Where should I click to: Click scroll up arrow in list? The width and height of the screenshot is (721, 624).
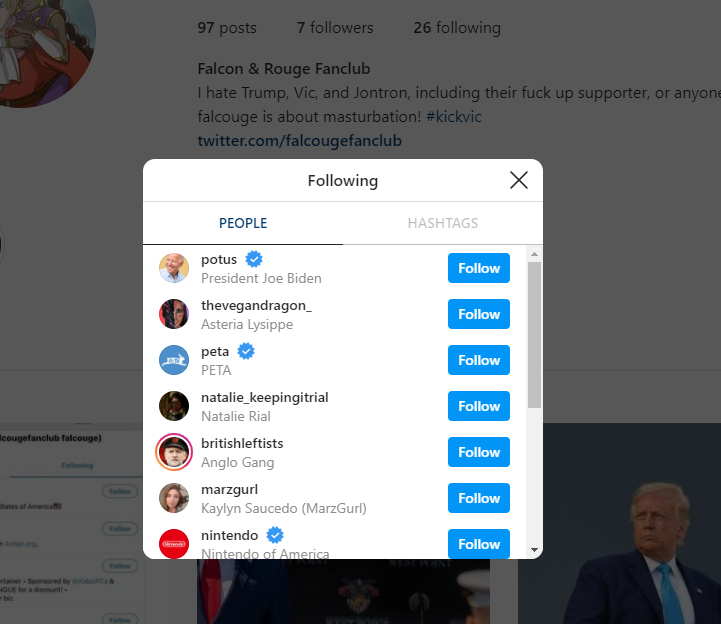pyautogui.click(x=534, y=254)
